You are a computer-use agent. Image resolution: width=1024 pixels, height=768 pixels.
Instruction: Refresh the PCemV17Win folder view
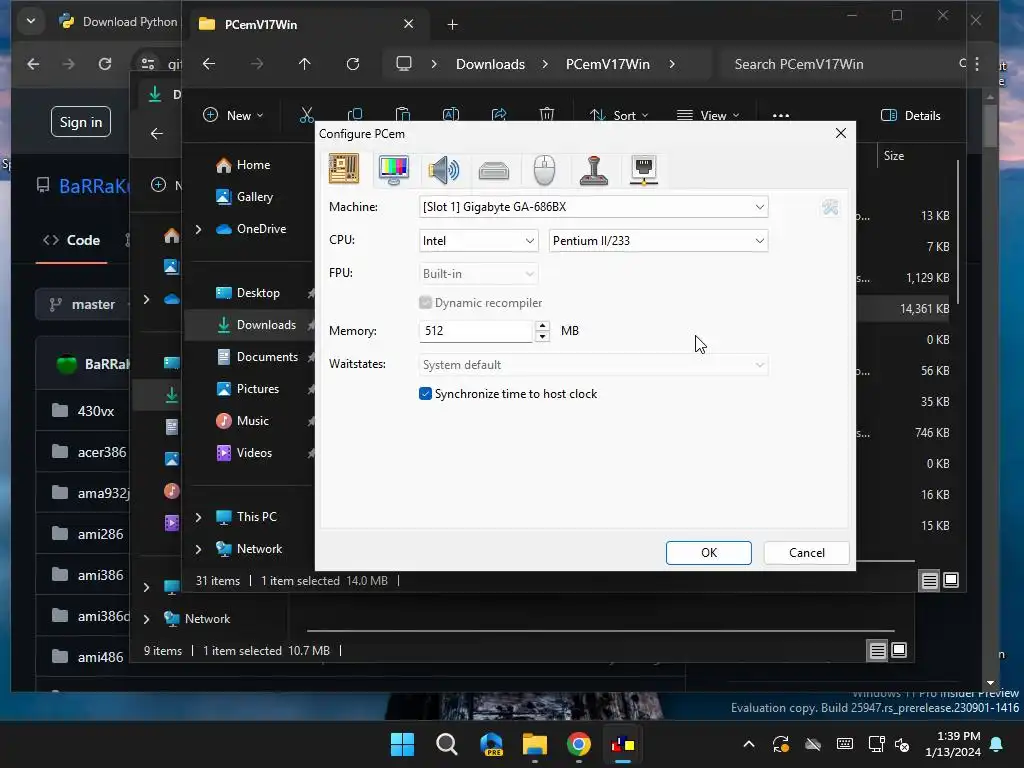(x=353, y=63)
